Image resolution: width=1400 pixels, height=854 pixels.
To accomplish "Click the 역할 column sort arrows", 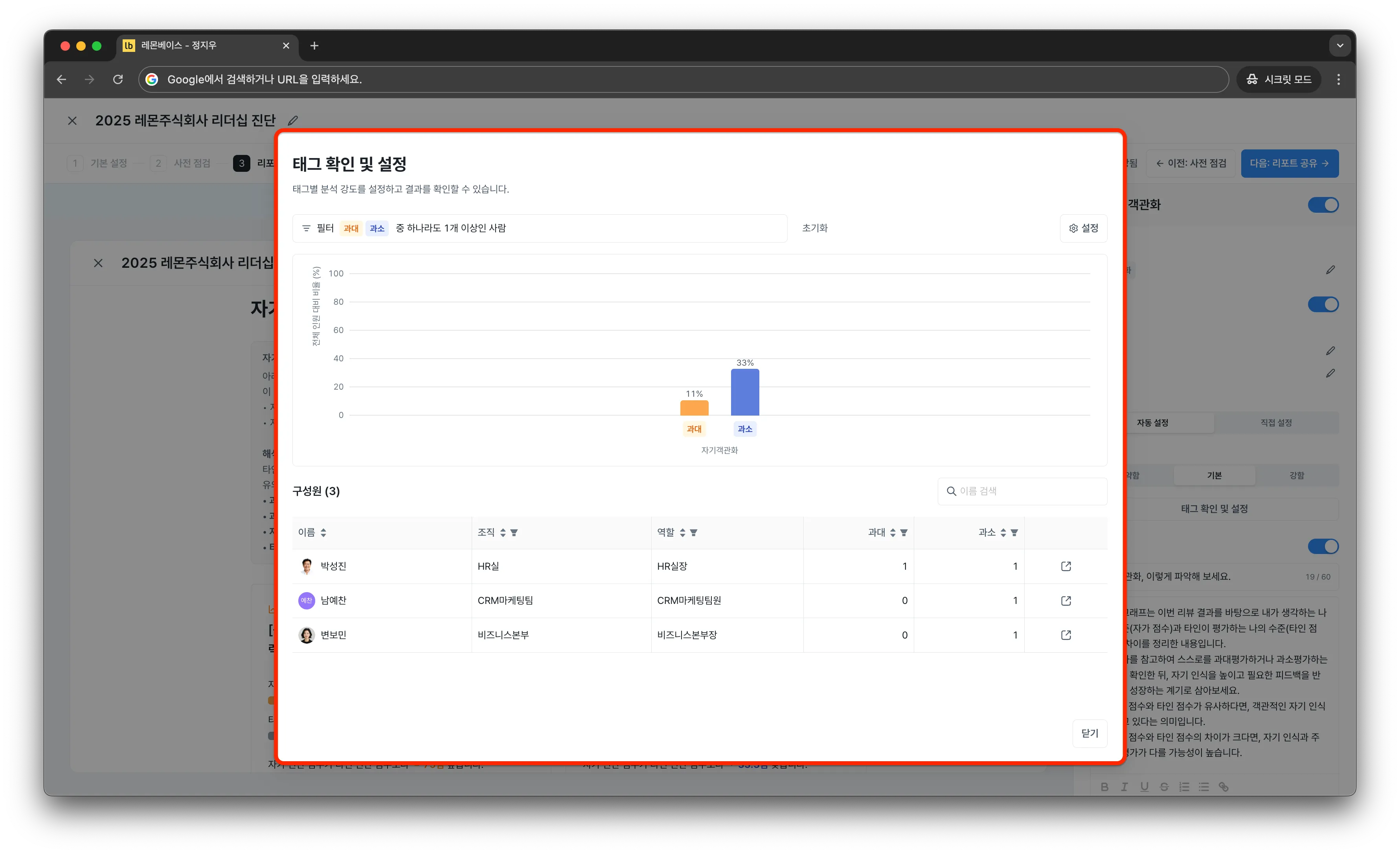I will (x=682, y=532).
